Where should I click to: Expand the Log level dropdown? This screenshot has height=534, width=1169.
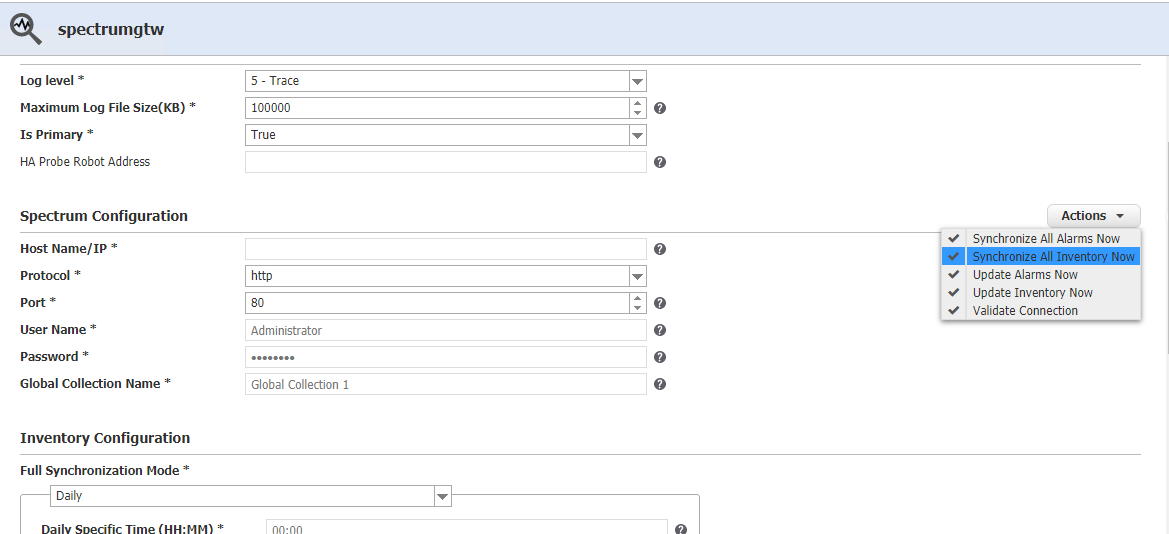[637, 81]
